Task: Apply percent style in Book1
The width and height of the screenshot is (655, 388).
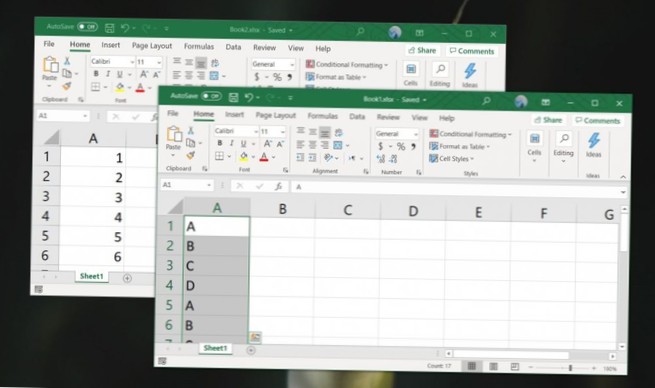Action: tap(401, 147)
